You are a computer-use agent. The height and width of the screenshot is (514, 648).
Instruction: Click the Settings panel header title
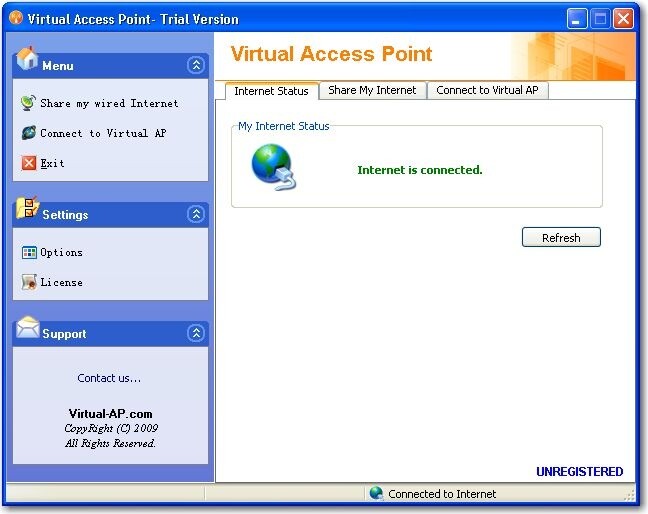65,215
